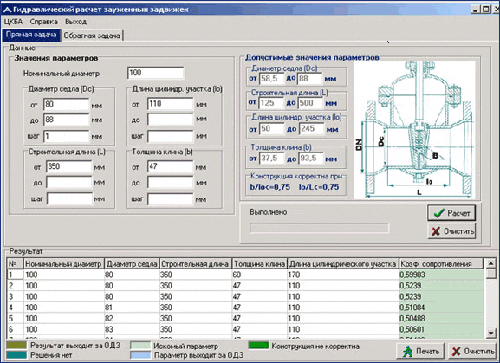
Task: Select result cell 0,50488
Action: click(441, 318)
